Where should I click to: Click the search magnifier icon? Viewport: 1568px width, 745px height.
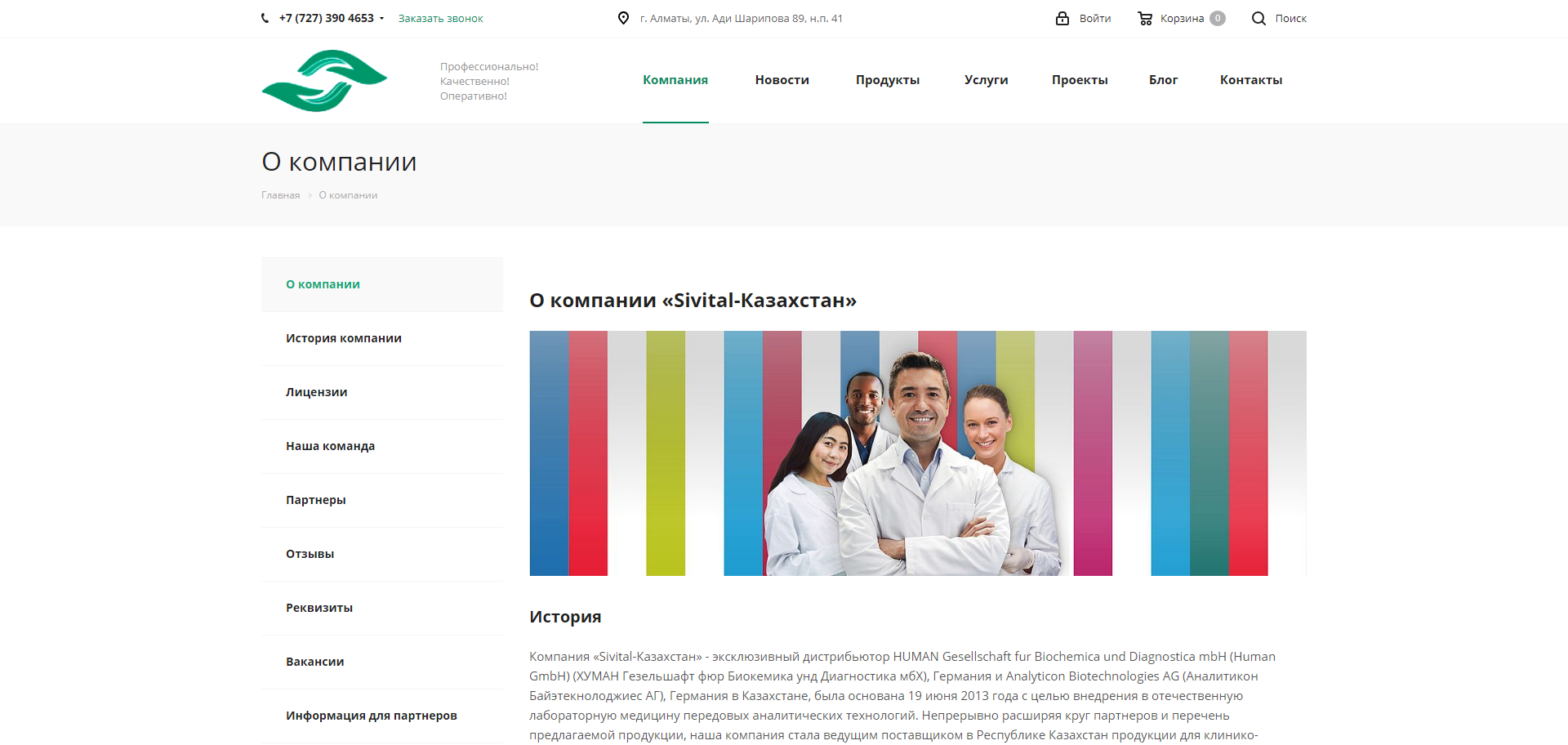pos(1258,18)
